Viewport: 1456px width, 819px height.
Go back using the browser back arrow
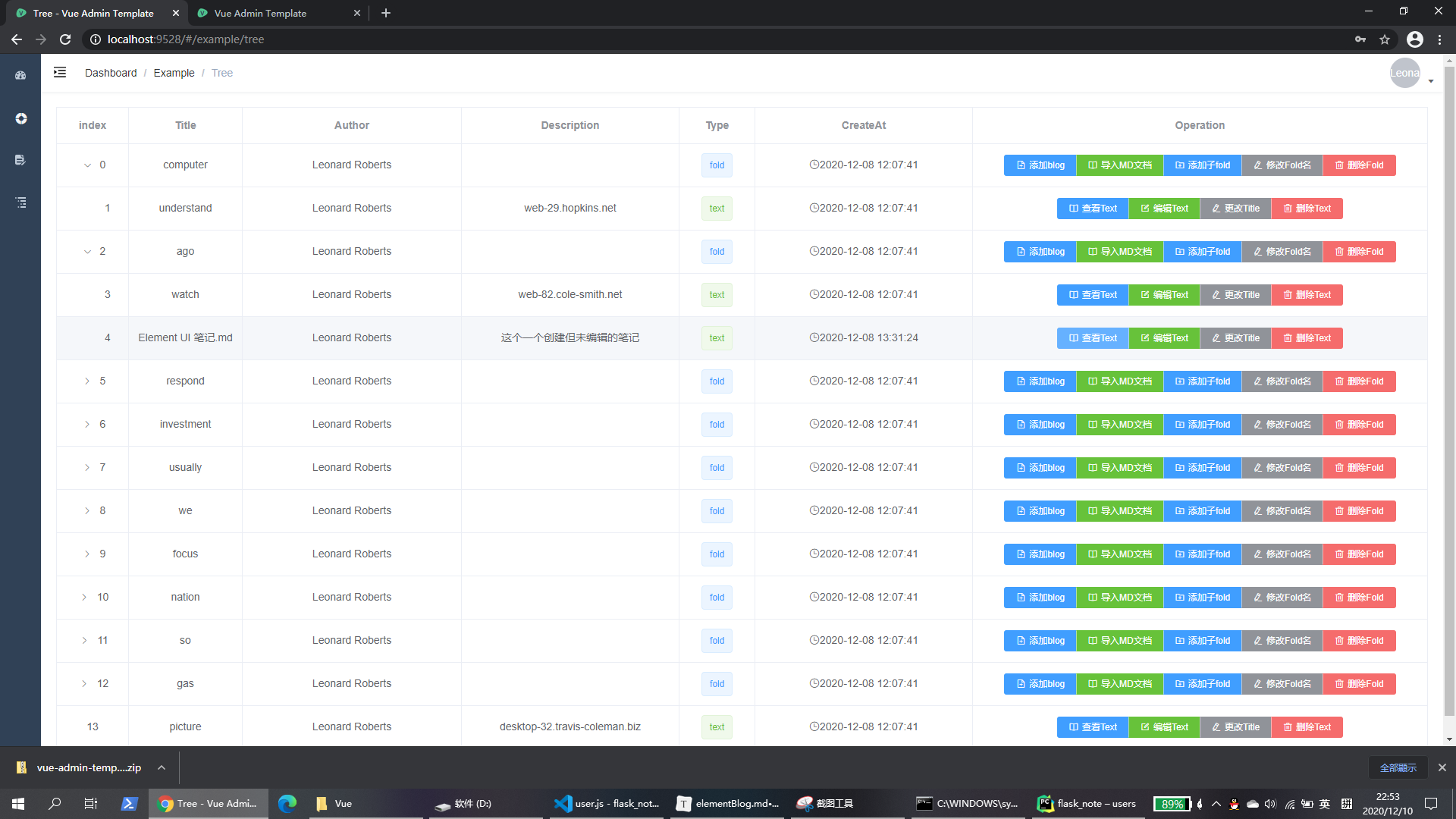pyautogui.click(x=17, y=39)
